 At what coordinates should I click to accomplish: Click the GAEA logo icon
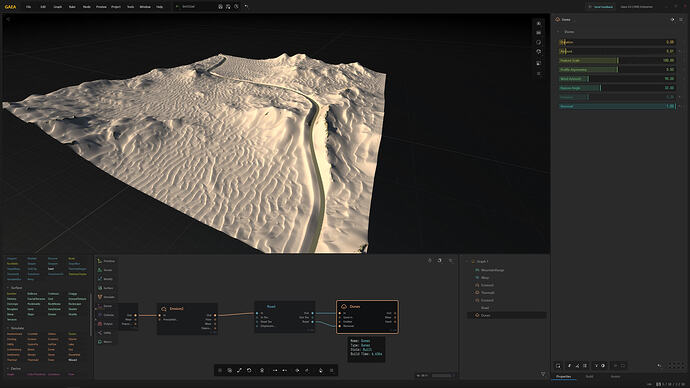coord(10,7)
